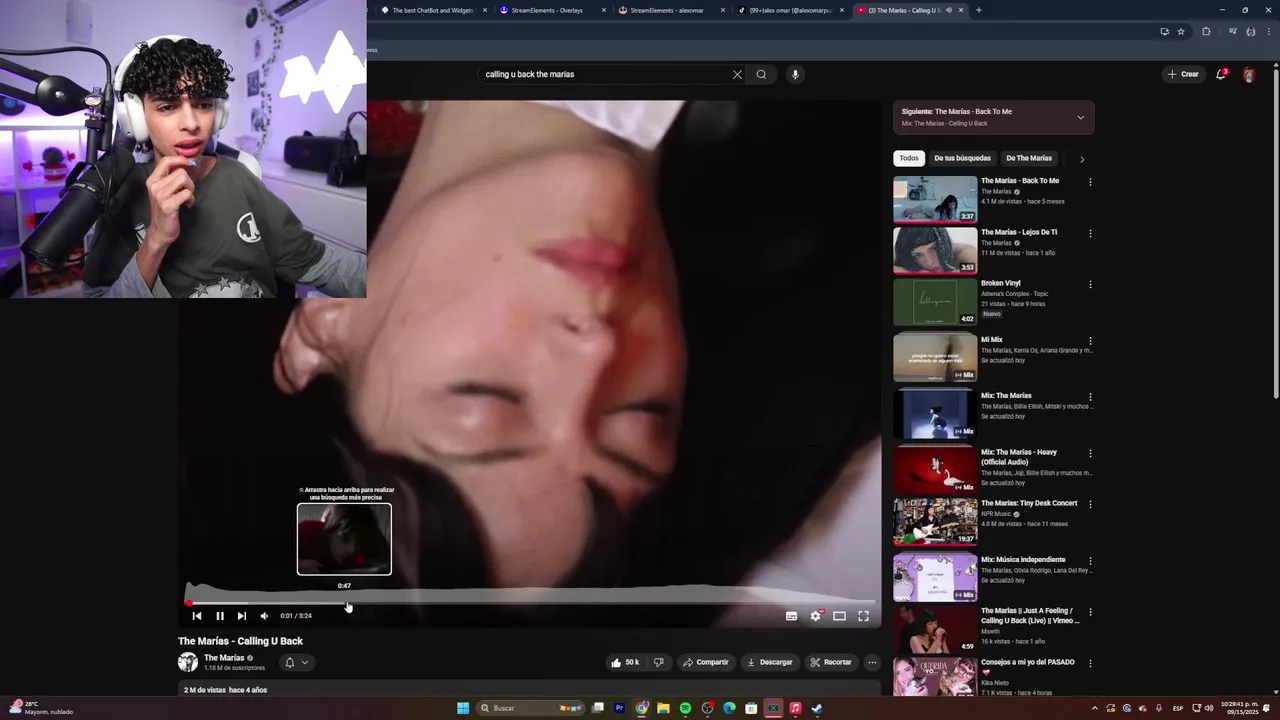This screenshot has width=1280, height=720.
Task: Open notification bell dropdown for The Marías
Action: (295, 662)
